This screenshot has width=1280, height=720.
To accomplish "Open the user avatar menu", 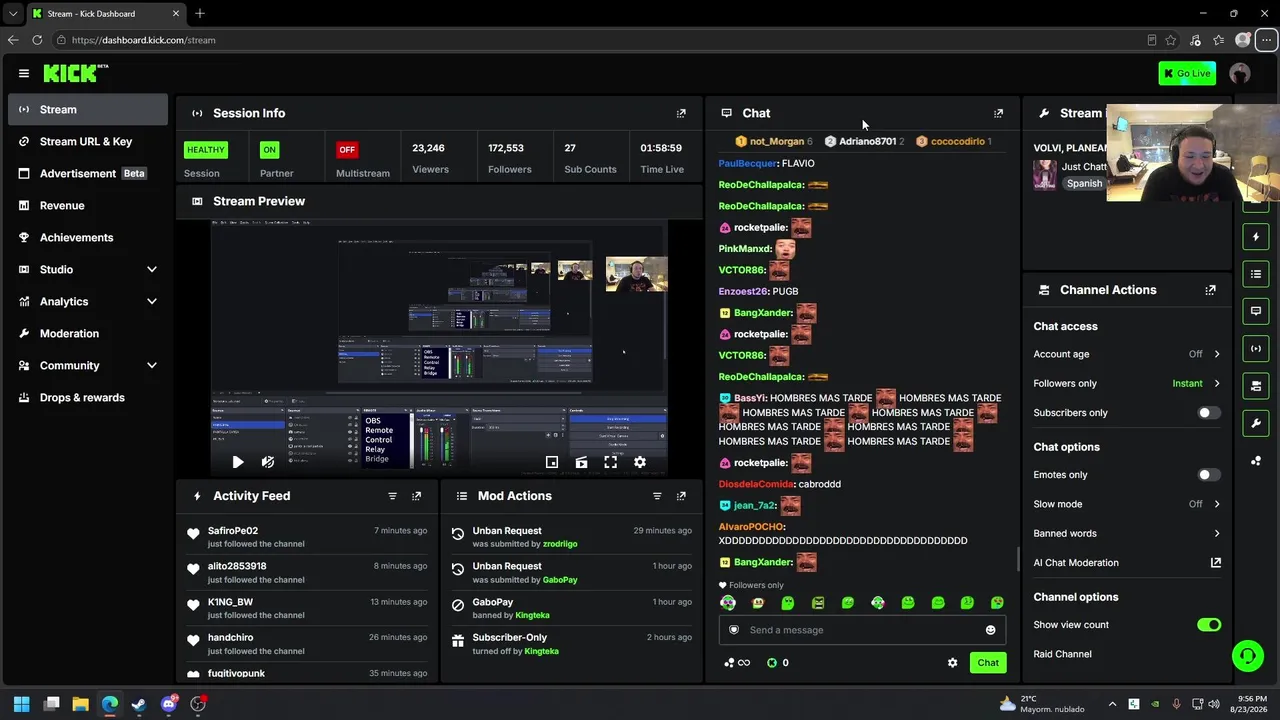I will [1240, 73].
